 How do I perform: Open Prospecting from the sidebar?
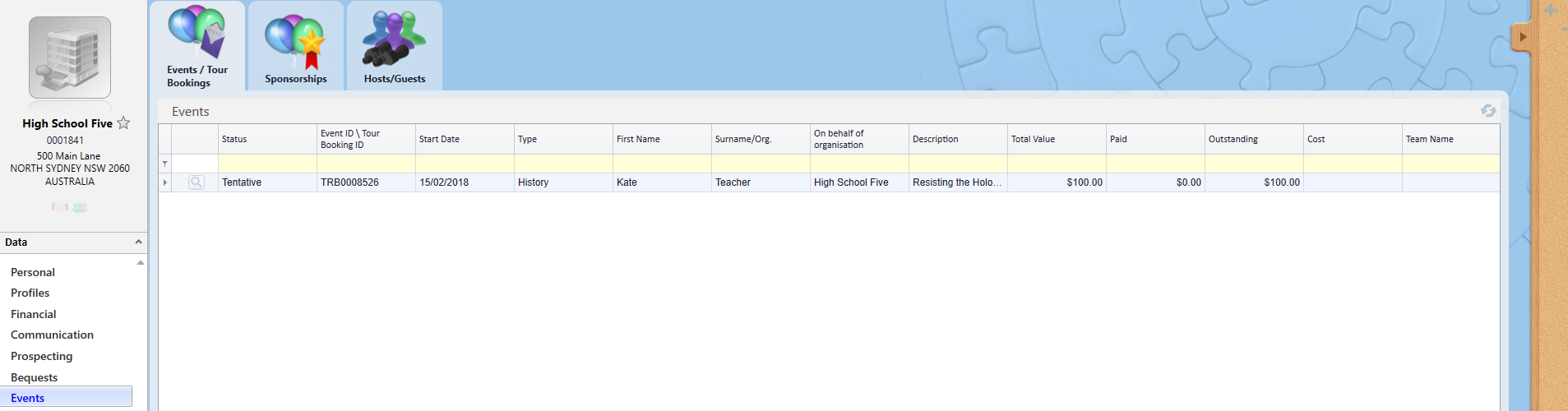click(x=41, y=356)
